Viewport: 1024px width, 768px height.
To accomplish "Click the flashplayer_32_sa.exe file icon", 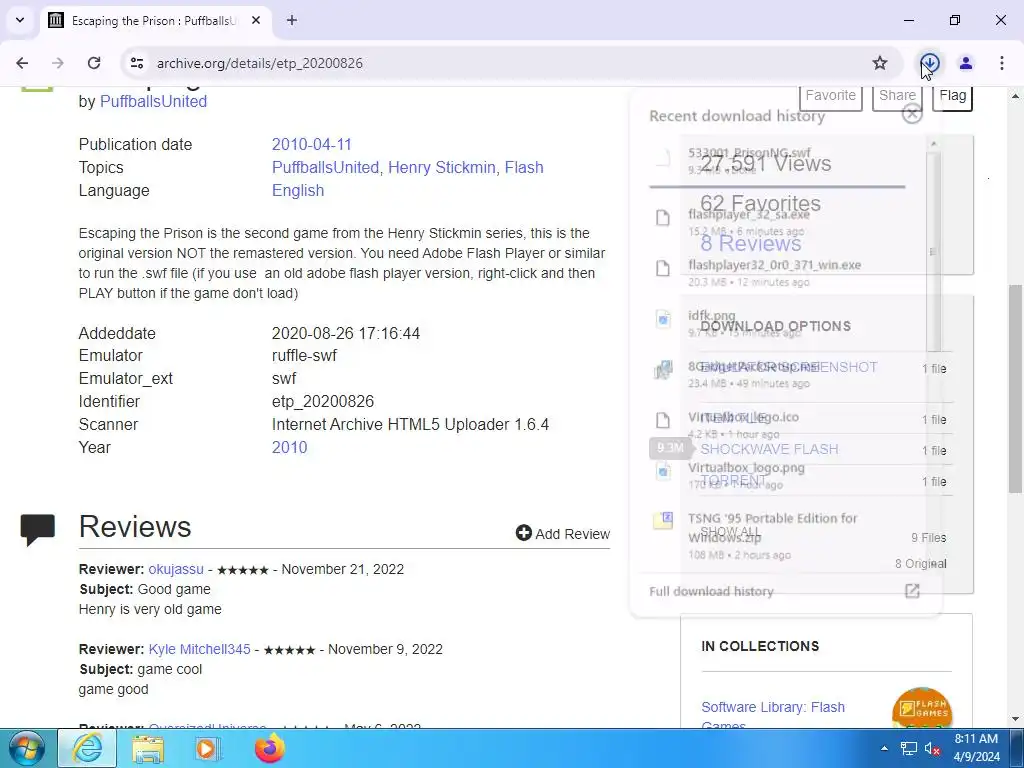I will pos(663,217).
